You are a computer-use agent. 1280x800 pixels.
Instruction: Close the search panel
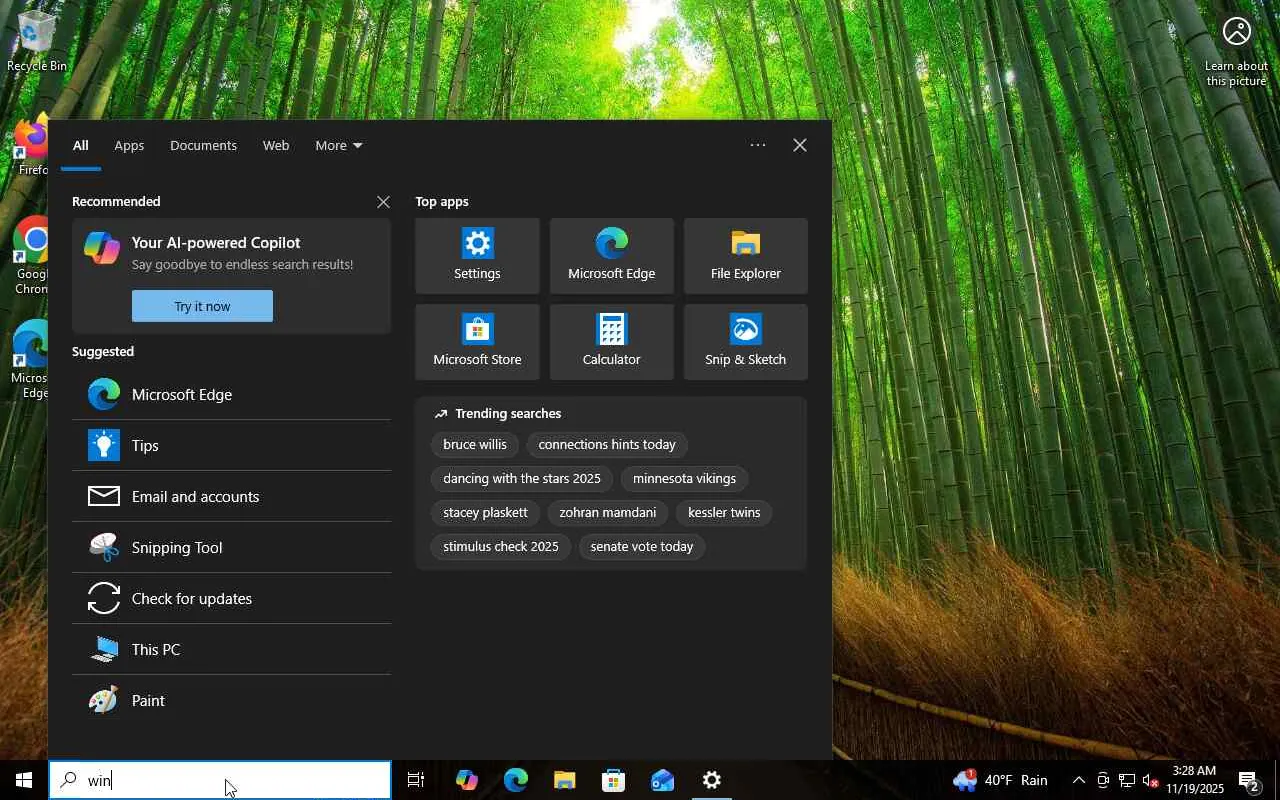(x=800, y=145)
